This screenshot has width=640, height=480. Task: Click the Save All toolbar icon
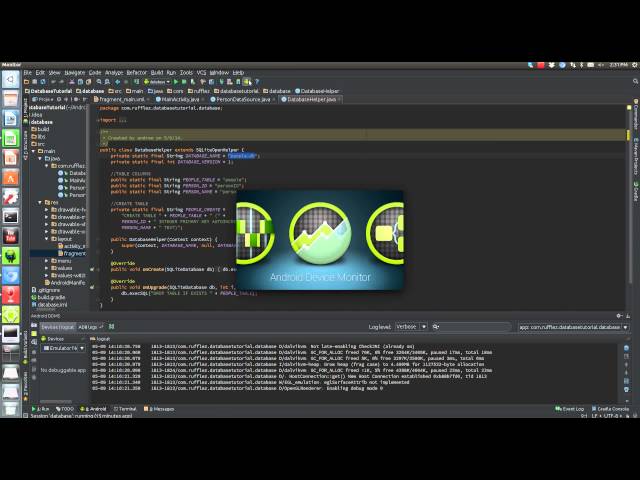pyautogui.click(x=35, y=82)
